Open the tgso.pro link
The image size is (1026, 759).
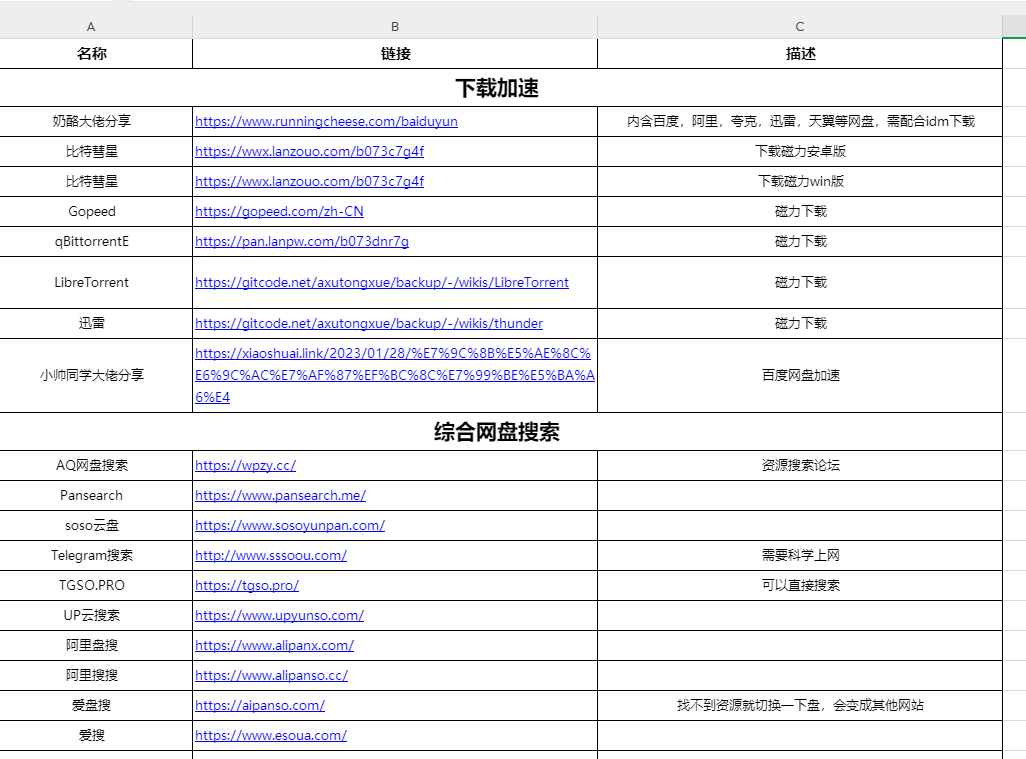click(247, 586)
